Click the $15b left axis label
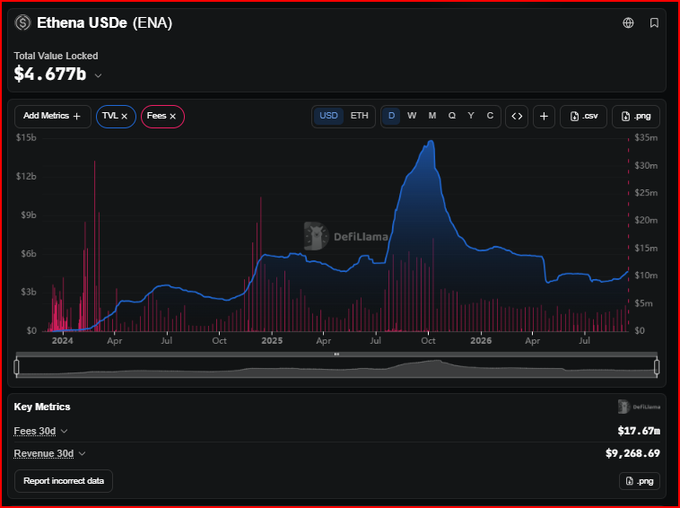Screen dimensions: 680x508 [26, 138]
